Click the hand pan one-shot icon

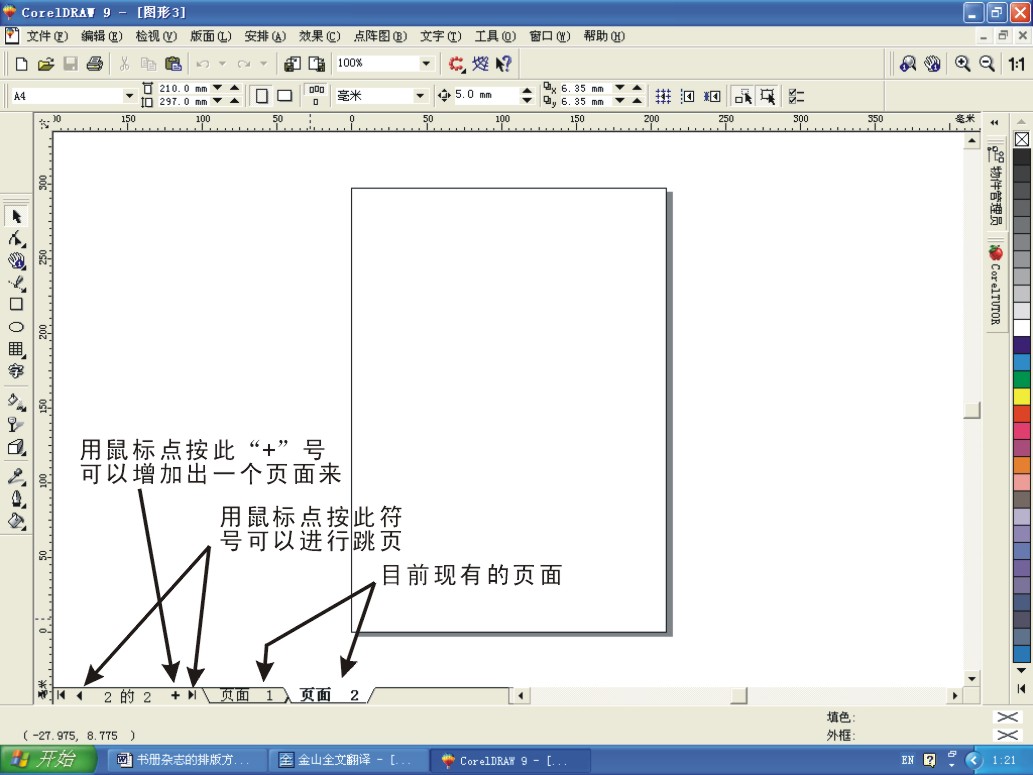point(932,64)
